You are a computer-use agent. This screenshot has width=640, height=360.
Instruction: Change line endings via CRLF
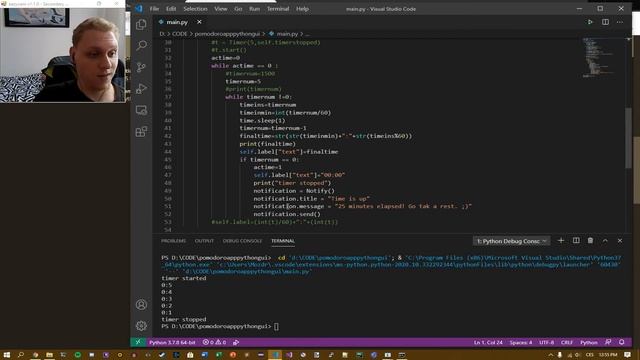tap(567, 342)
